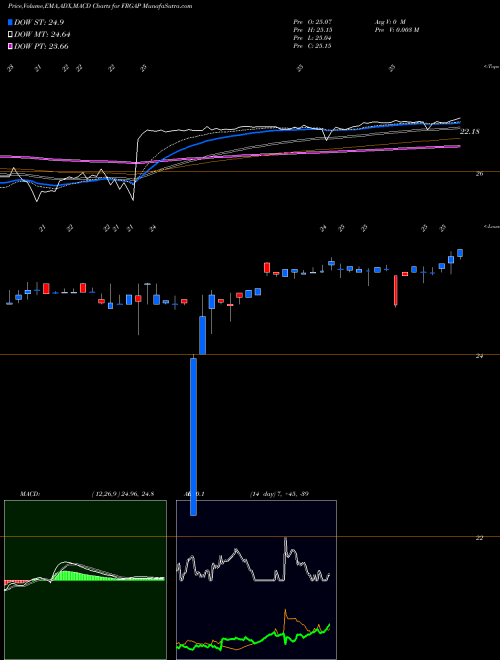Click the 'Pre O: 25.07' open value
The image size is (500, 660).
coord(313,21)
